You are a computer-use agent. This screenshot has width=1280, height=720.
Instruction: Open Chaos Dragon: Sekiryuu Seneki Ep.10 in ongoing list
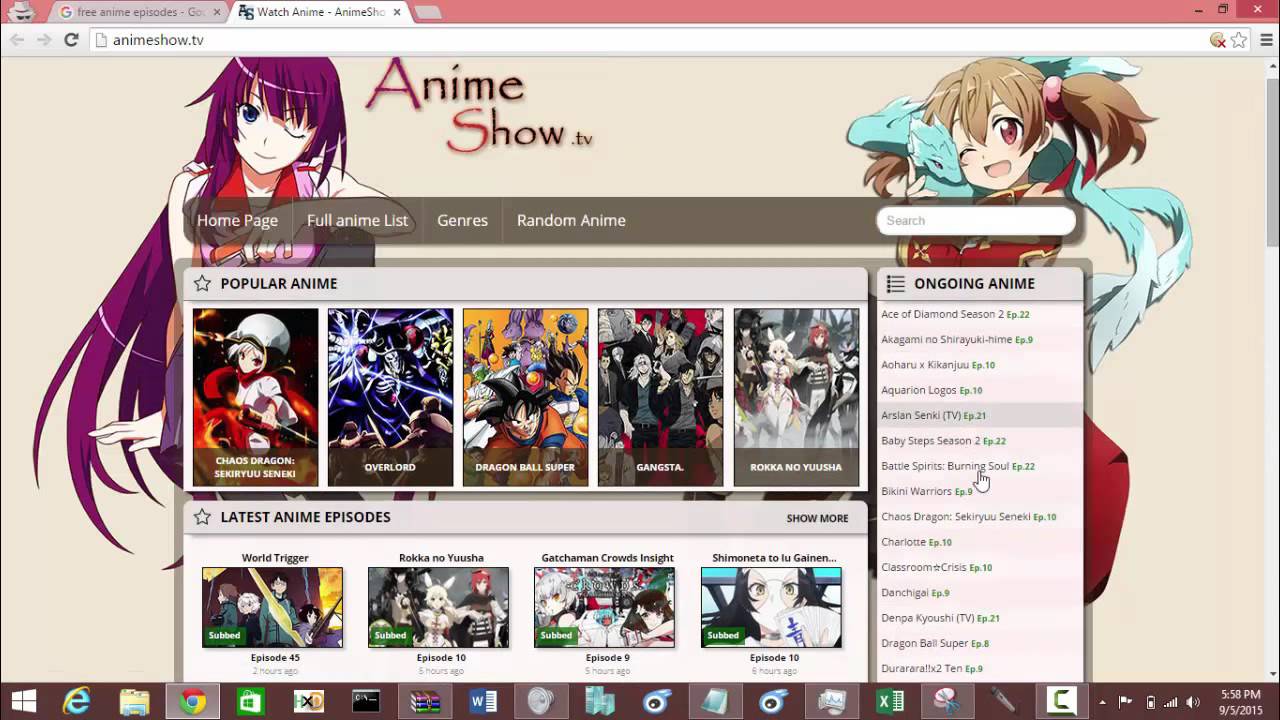pyautogui.click(x=980, y=517)
